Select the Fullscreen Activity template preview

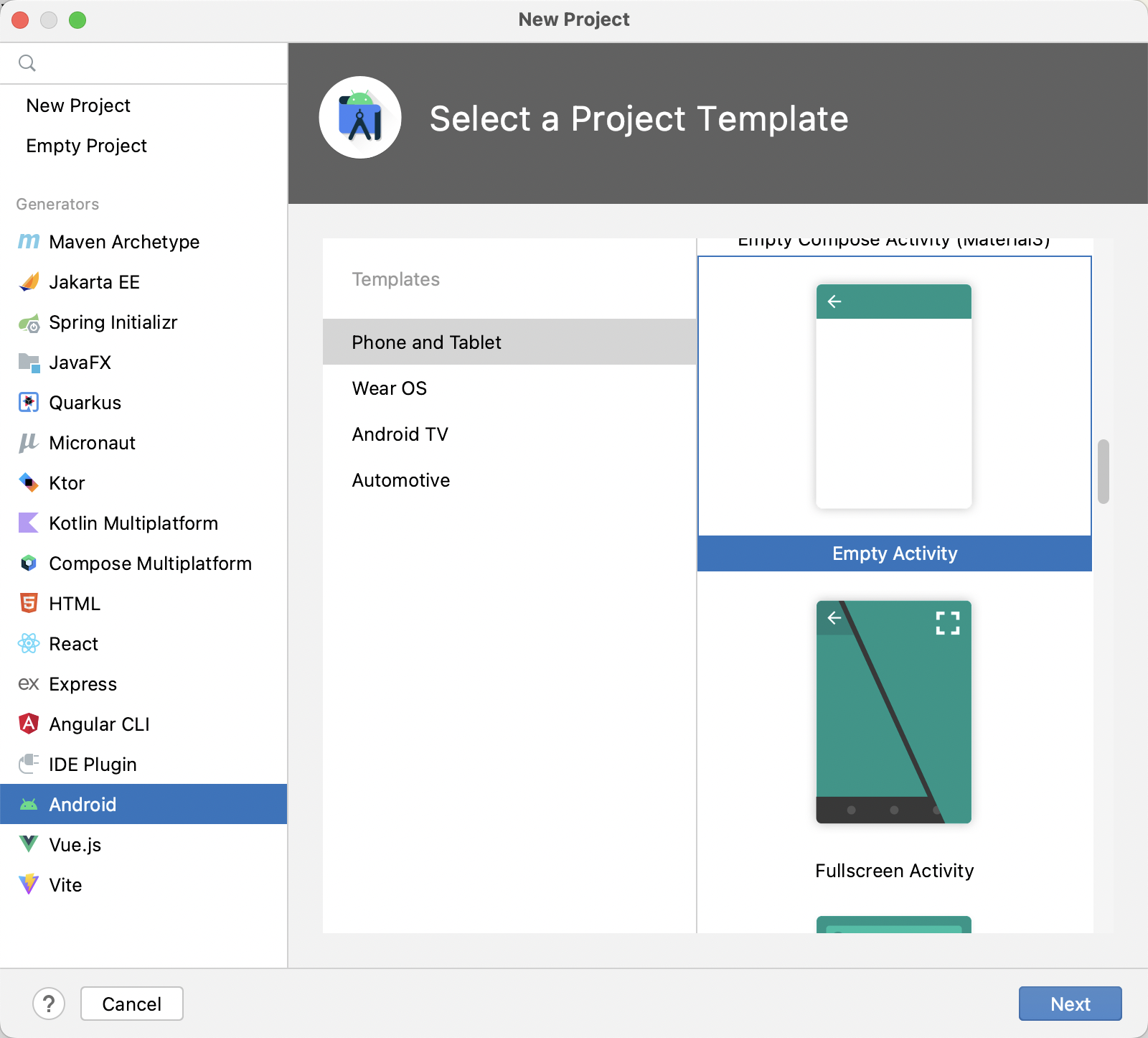[894, 712]
